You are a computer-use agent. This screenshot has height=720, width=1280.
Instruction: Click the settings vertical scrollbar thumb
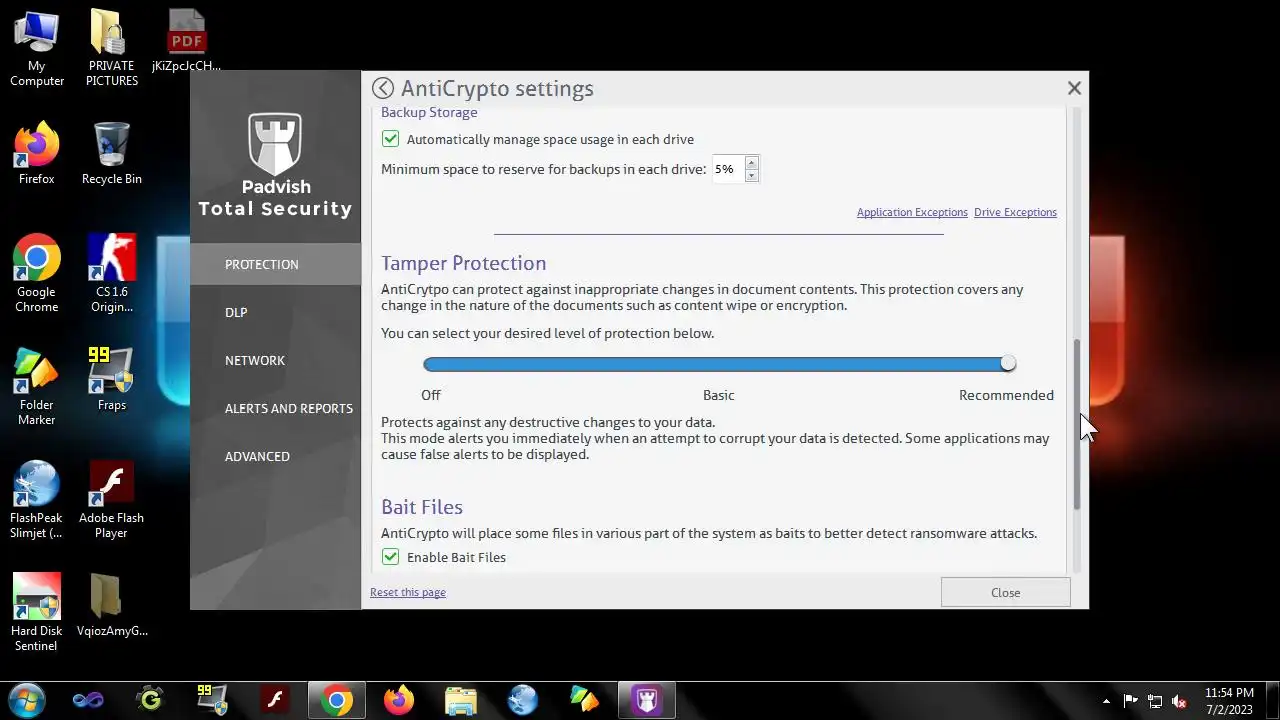click(x=1077, y=424)
